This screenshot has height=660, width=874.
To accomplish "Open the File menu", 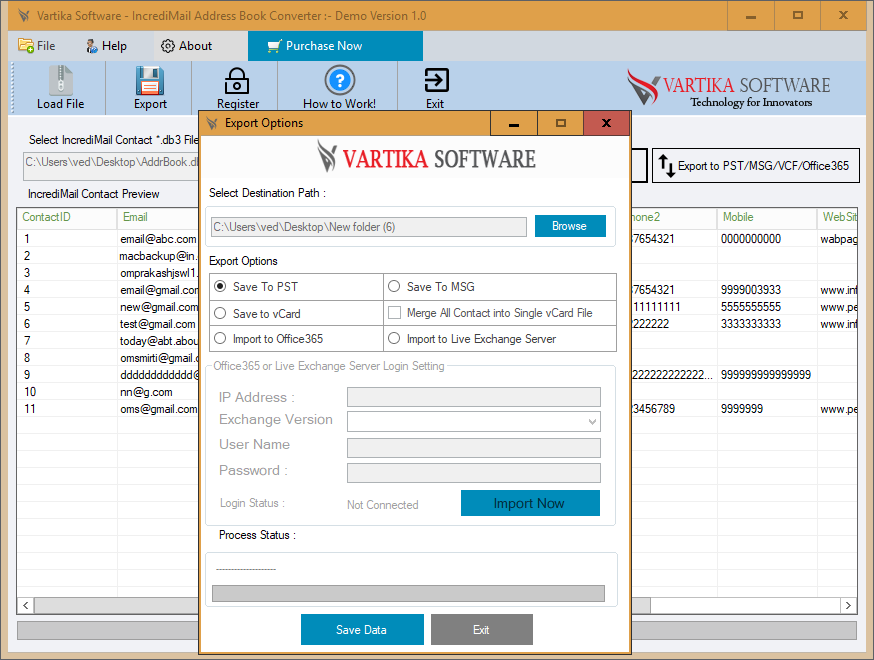I will click(37, 46).
